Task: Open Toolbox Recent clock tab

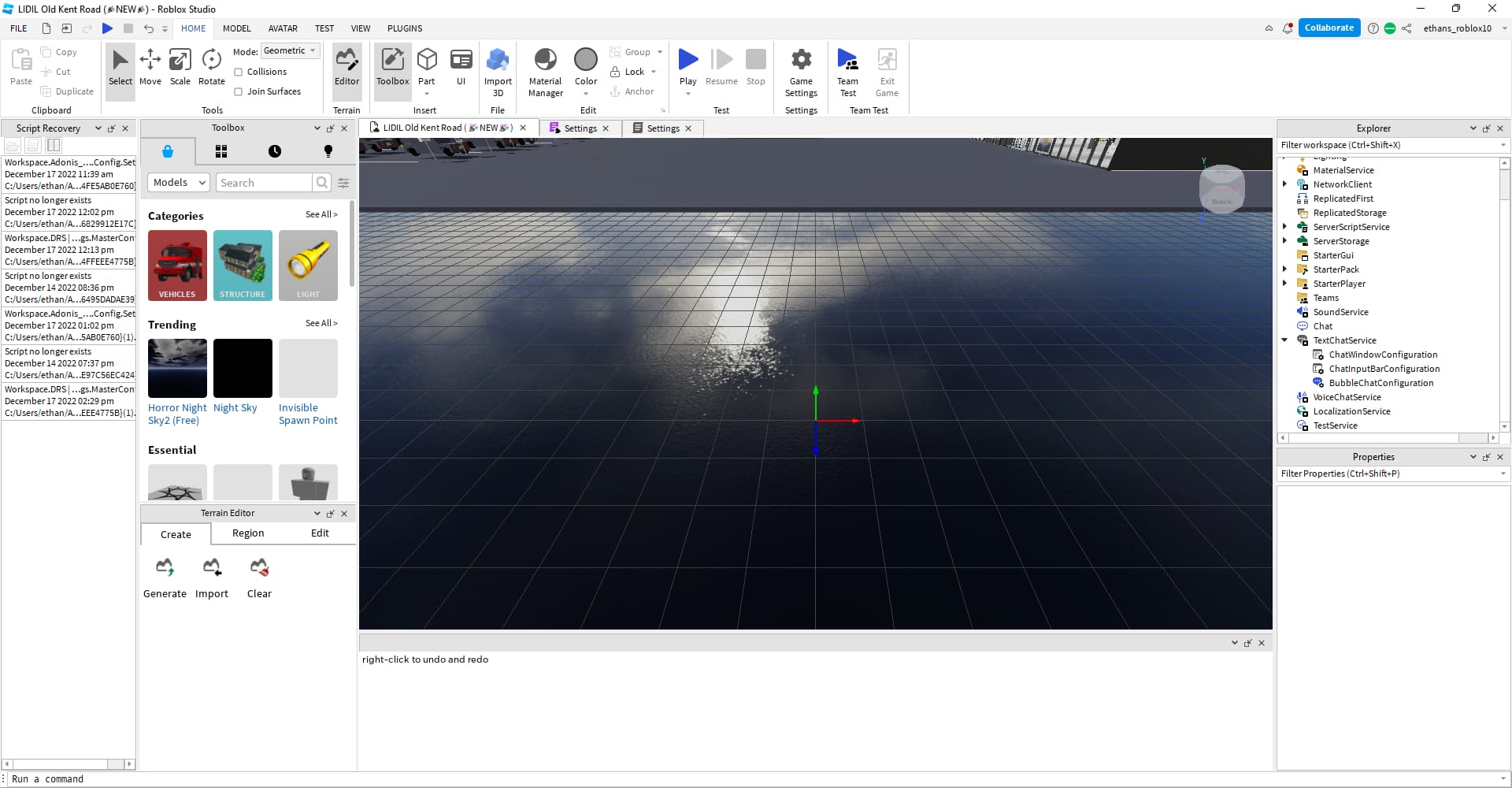Action: pyautogui.click(x=275, y=151)
